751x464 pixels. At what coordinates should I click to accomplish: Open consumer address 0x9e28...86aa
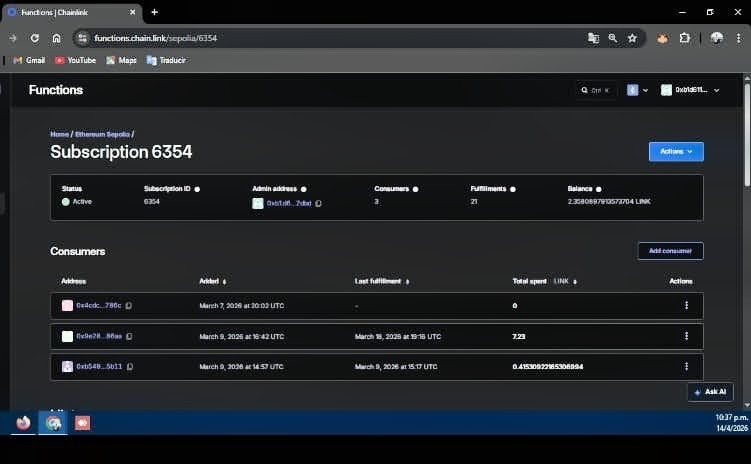tap(99, 336)
